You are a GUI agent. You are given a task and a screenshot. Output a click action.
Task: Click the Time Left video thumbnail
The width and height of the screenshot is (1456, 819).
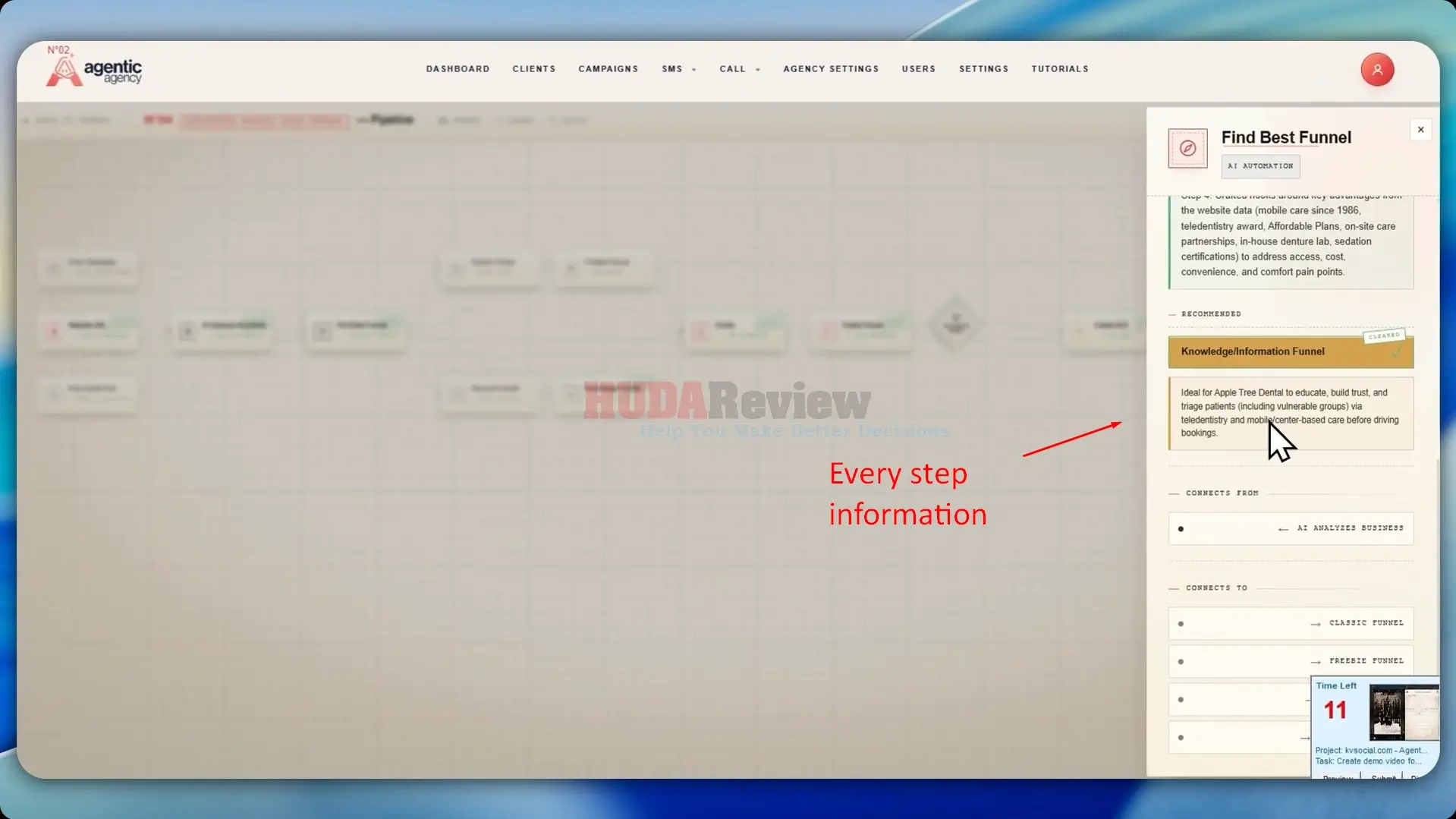click(x=1403, y=713)
